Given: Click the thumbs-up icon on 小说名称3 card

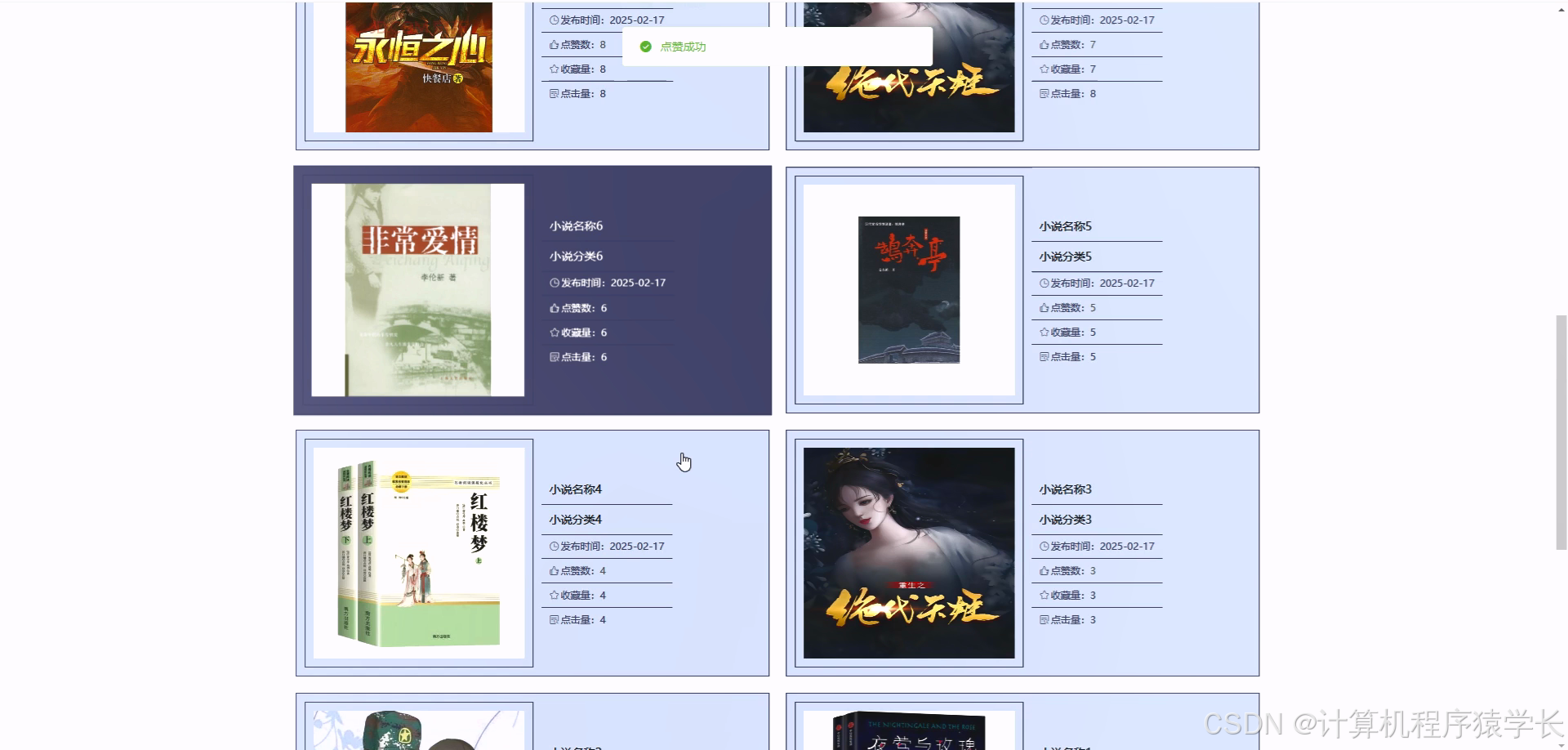Looking at the screenshot, I should [x=1043, y=570].
